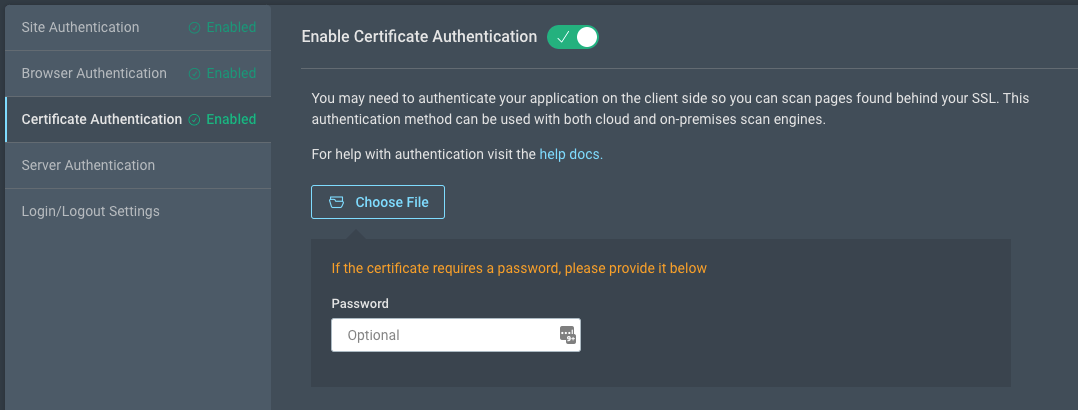This screenshot has height=410, width=1078.
Task: Turn off Enable Certificate Authentication switch
Action: pyautogui.click(x=572, y=37)
